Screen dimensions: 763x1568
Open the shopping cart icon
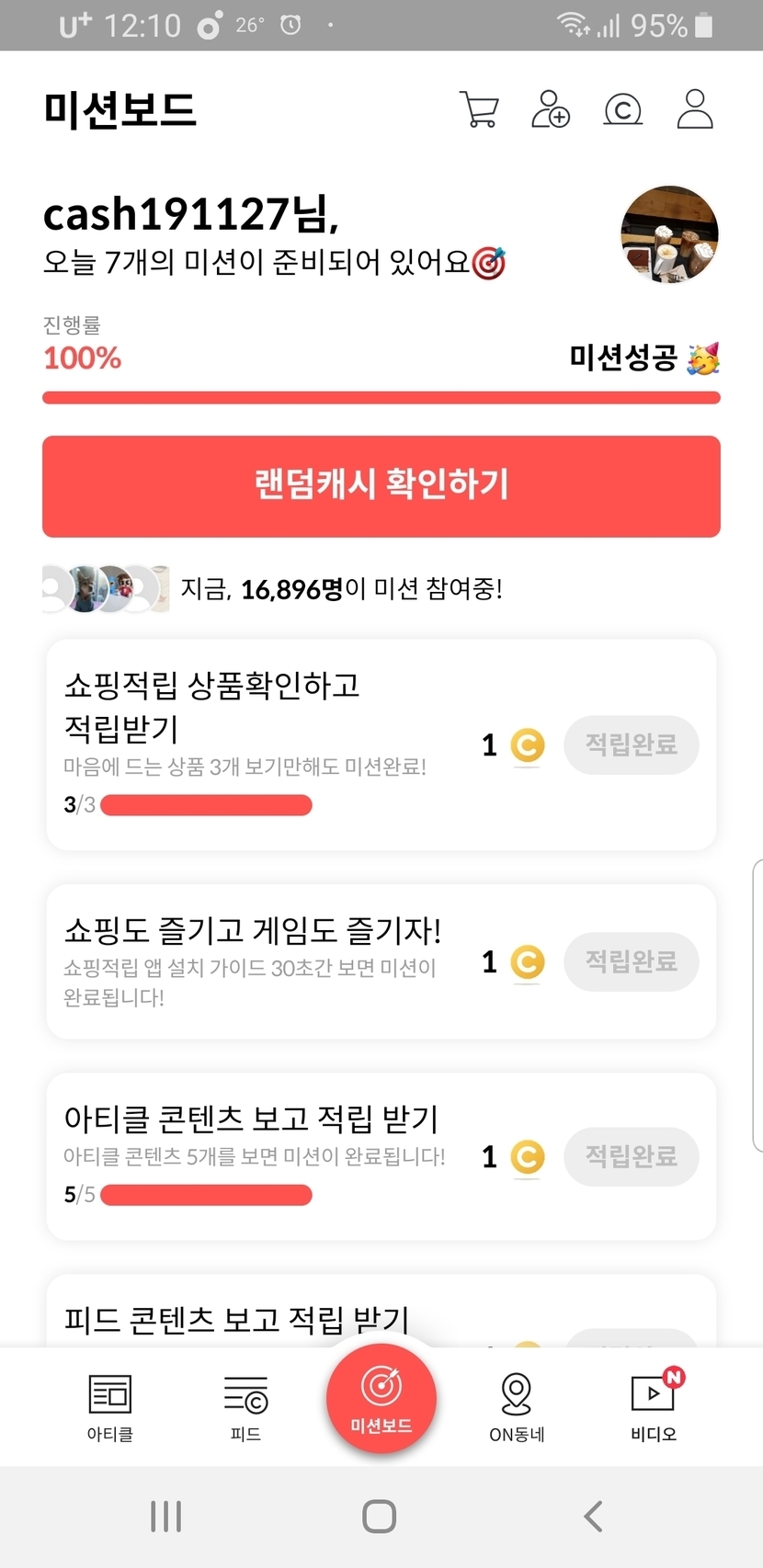tap(479, 109)
